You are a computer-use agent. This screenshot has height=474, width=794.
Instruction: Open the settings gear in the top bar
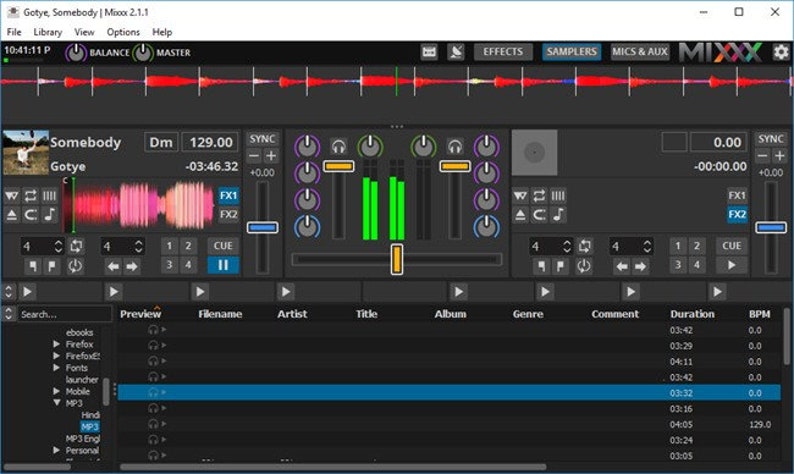point(781,52)
